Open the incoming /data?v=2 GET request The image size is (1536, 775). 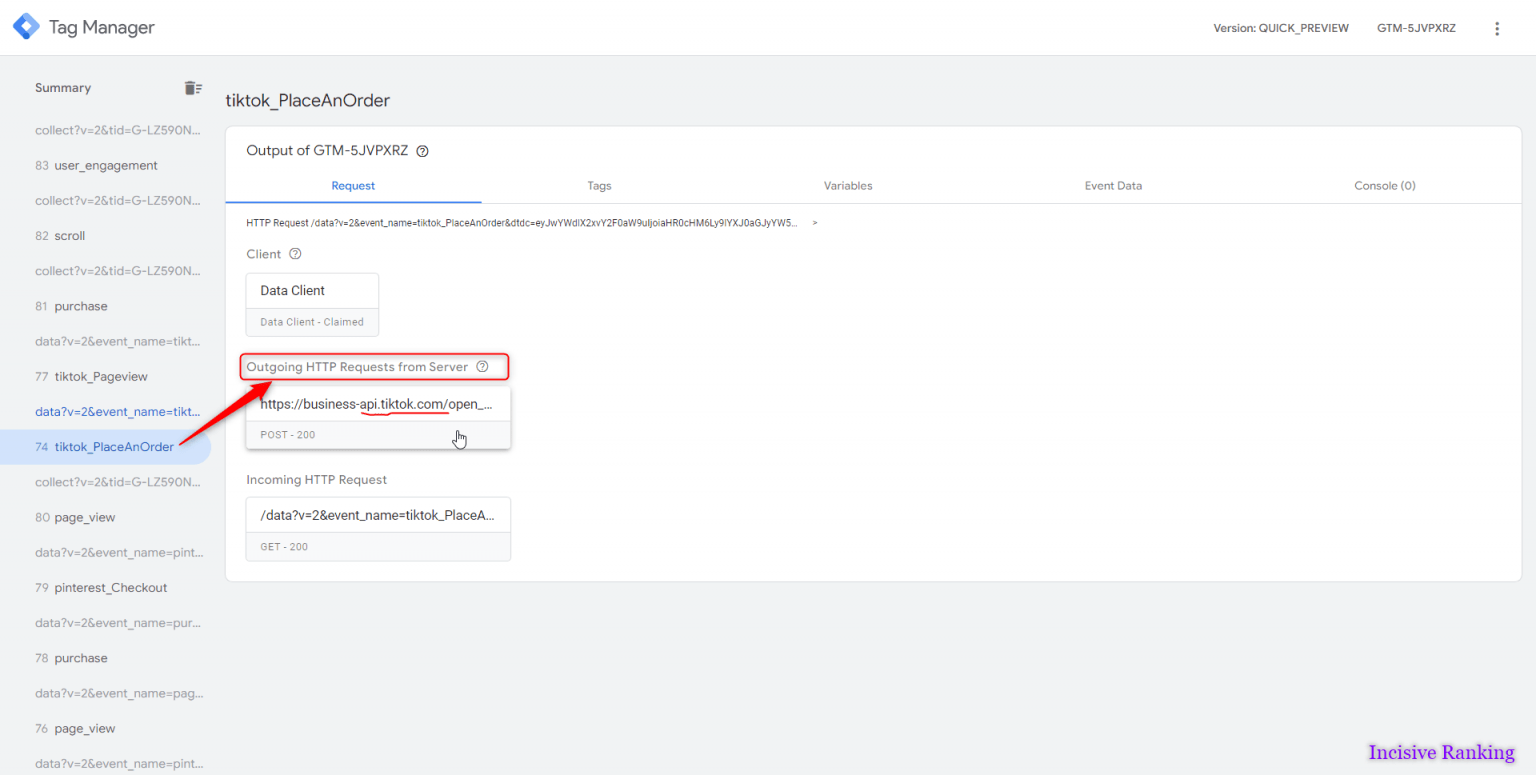pos(378,514)
